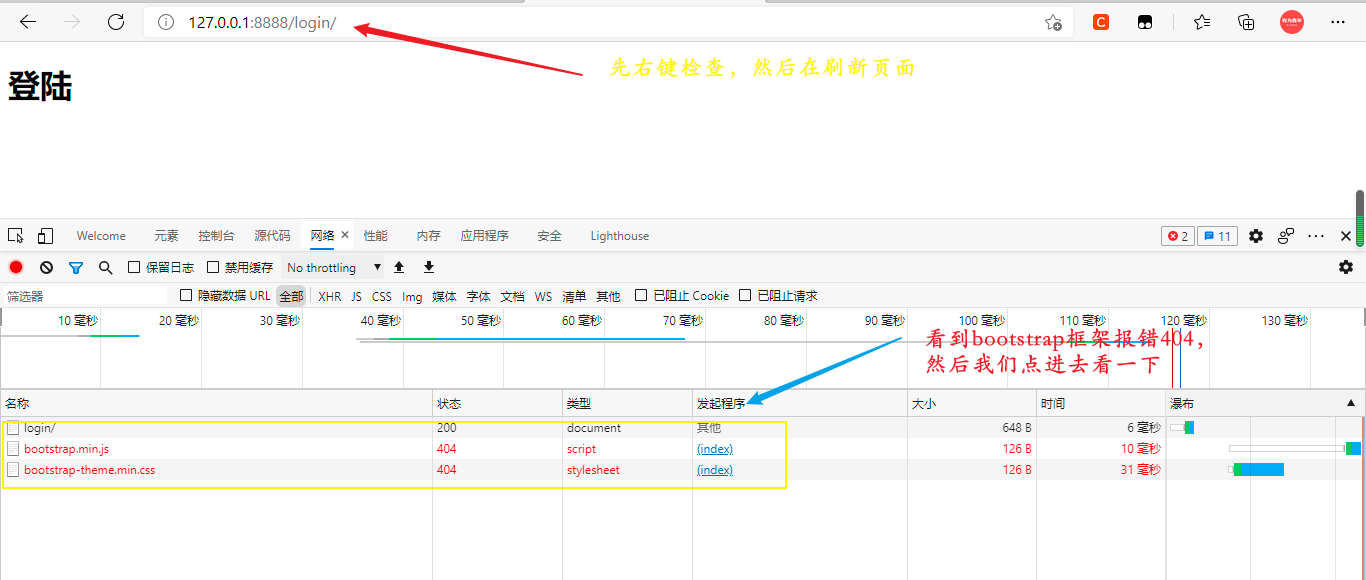Screen dimensions: 1366x580
Task: Toggle device emulation mode
Action: point(45,236)
